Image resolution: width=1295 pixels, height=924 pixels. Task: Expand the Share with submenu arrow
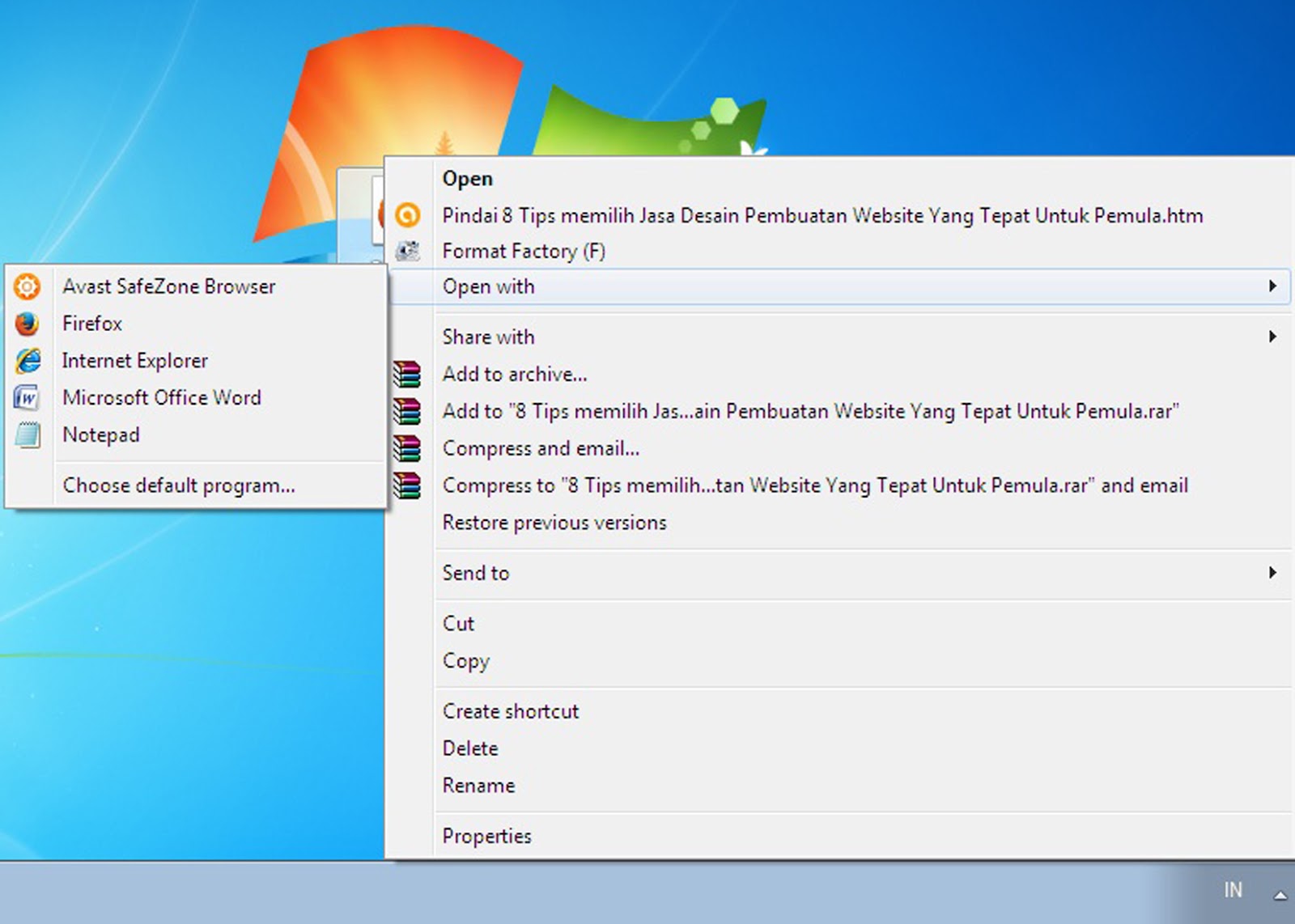(x=1272, y=337)
